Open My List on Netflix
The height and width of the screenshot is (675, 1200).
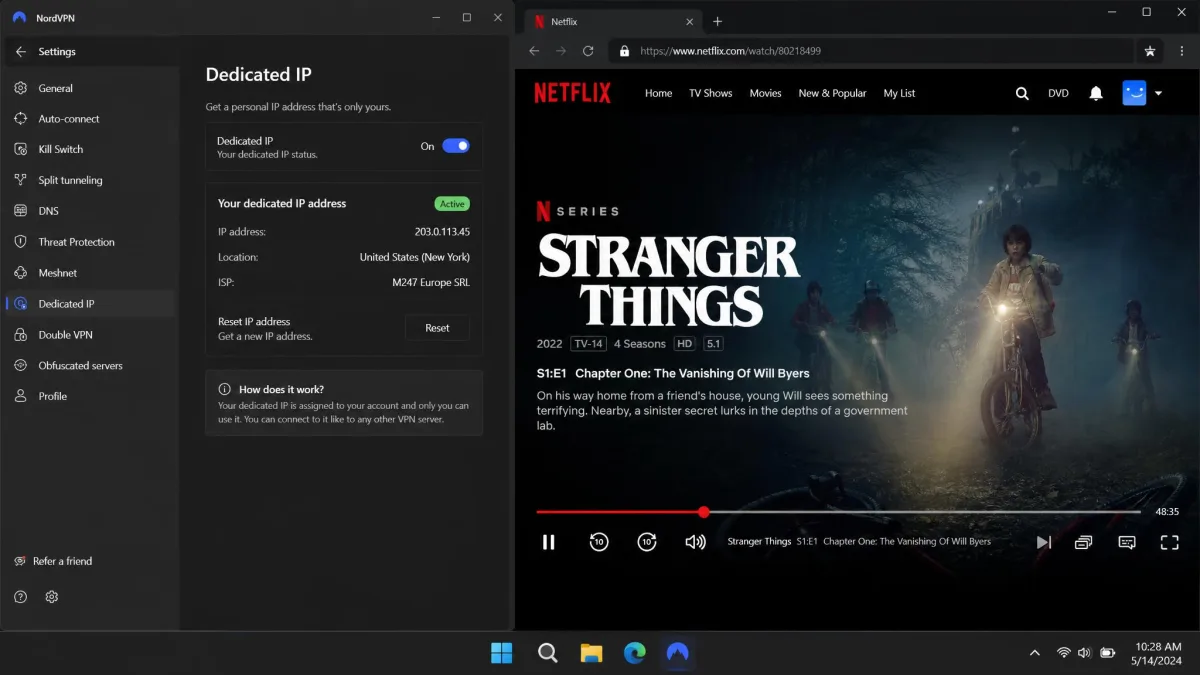point(899,93)
